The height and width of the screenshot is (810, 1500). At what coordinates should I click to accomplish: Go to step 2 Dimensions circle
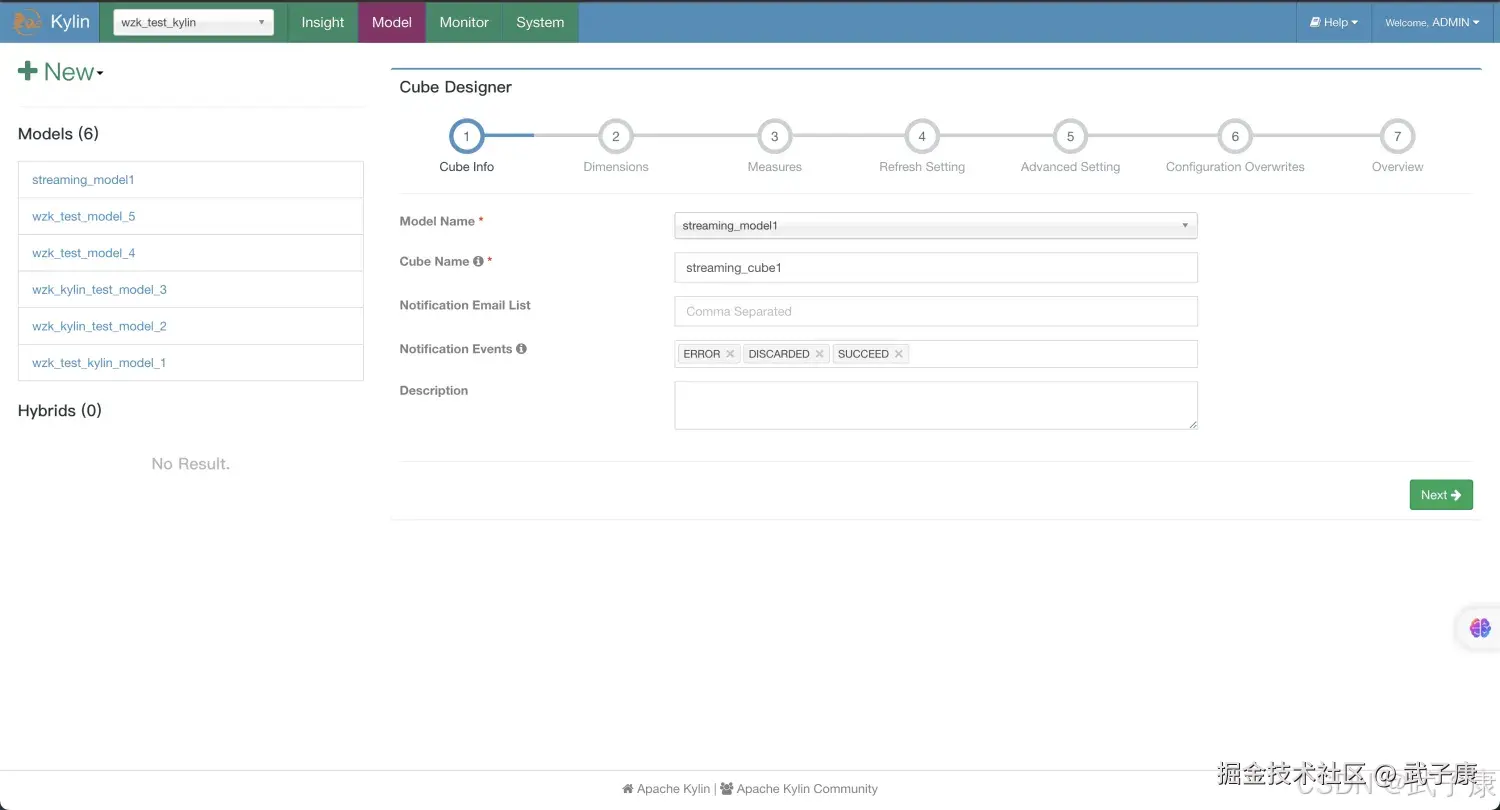(x=616, y=136)
